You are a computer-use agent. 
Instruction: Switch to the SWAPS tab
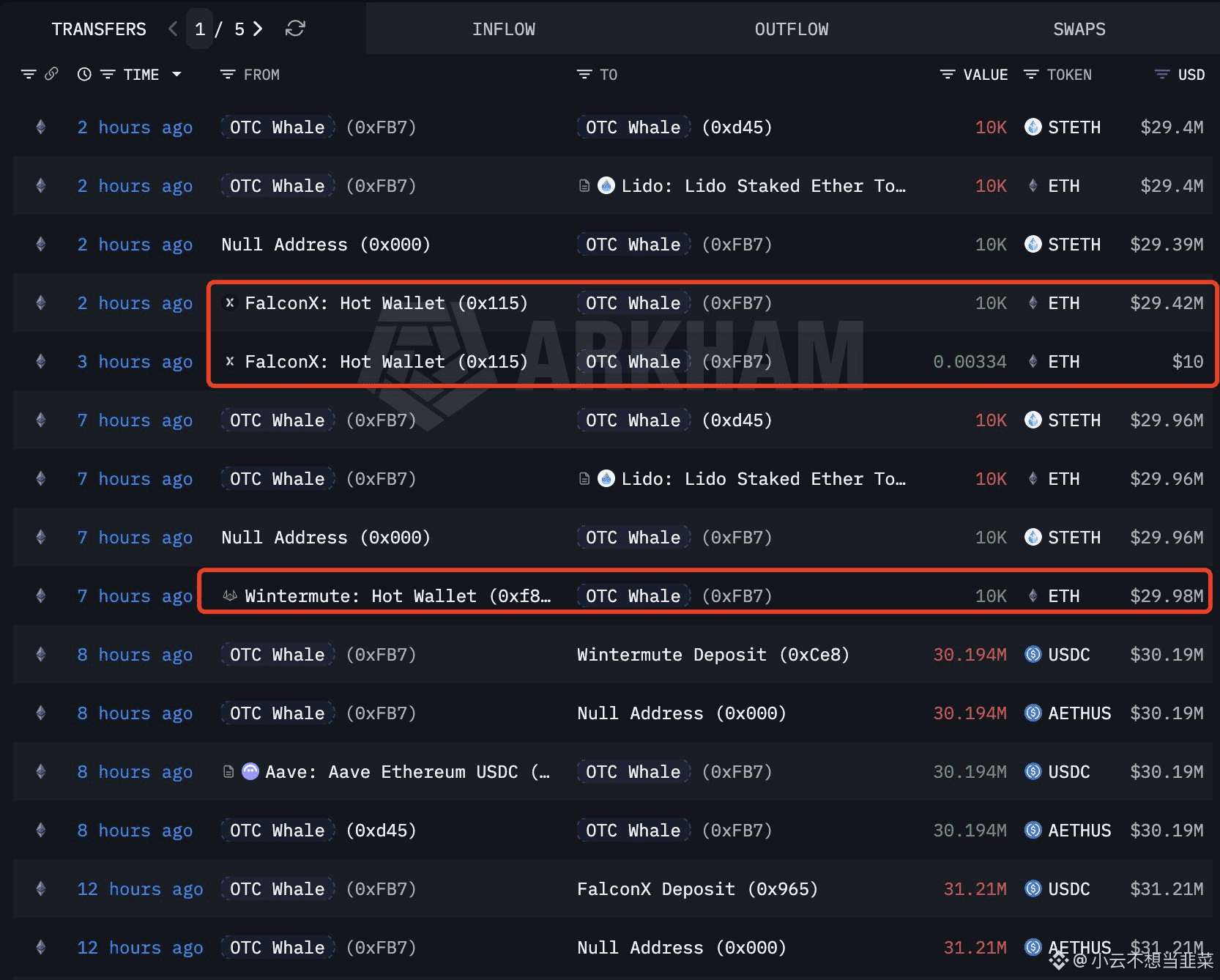(x=1079, y=29)
